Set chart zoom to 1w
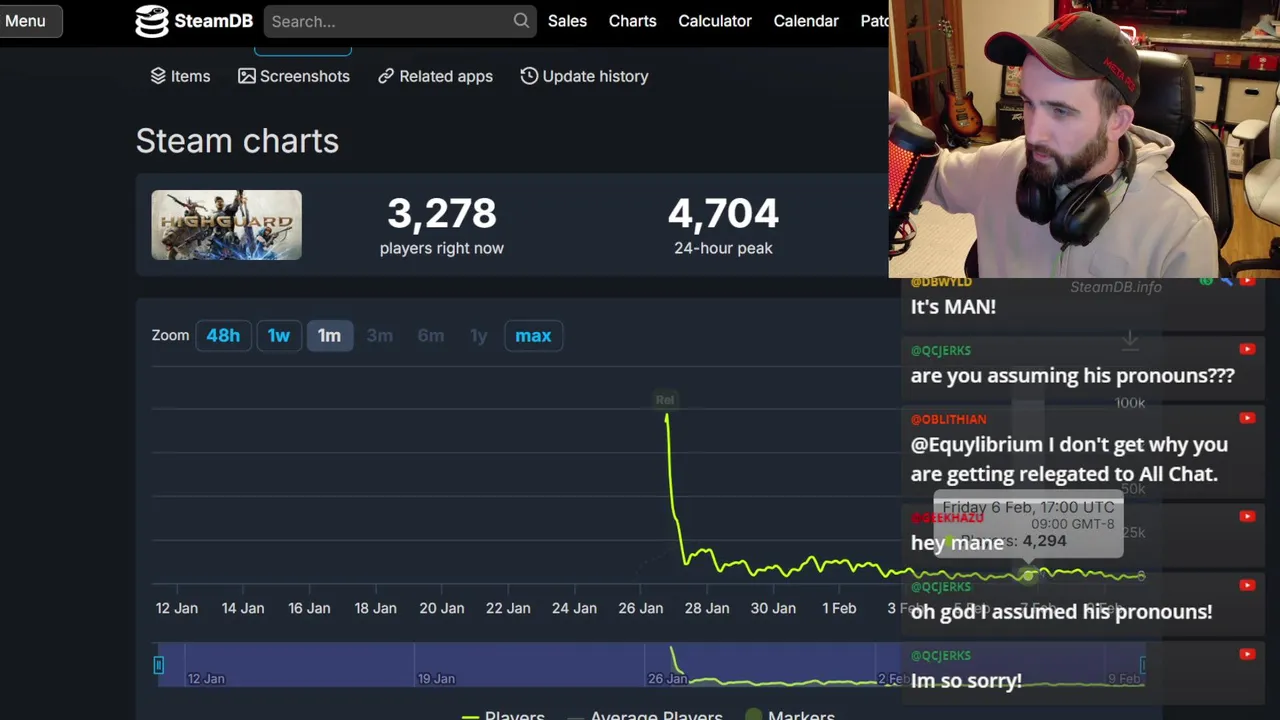Screen dimensions: 1280x720 (x=279, y=336)
